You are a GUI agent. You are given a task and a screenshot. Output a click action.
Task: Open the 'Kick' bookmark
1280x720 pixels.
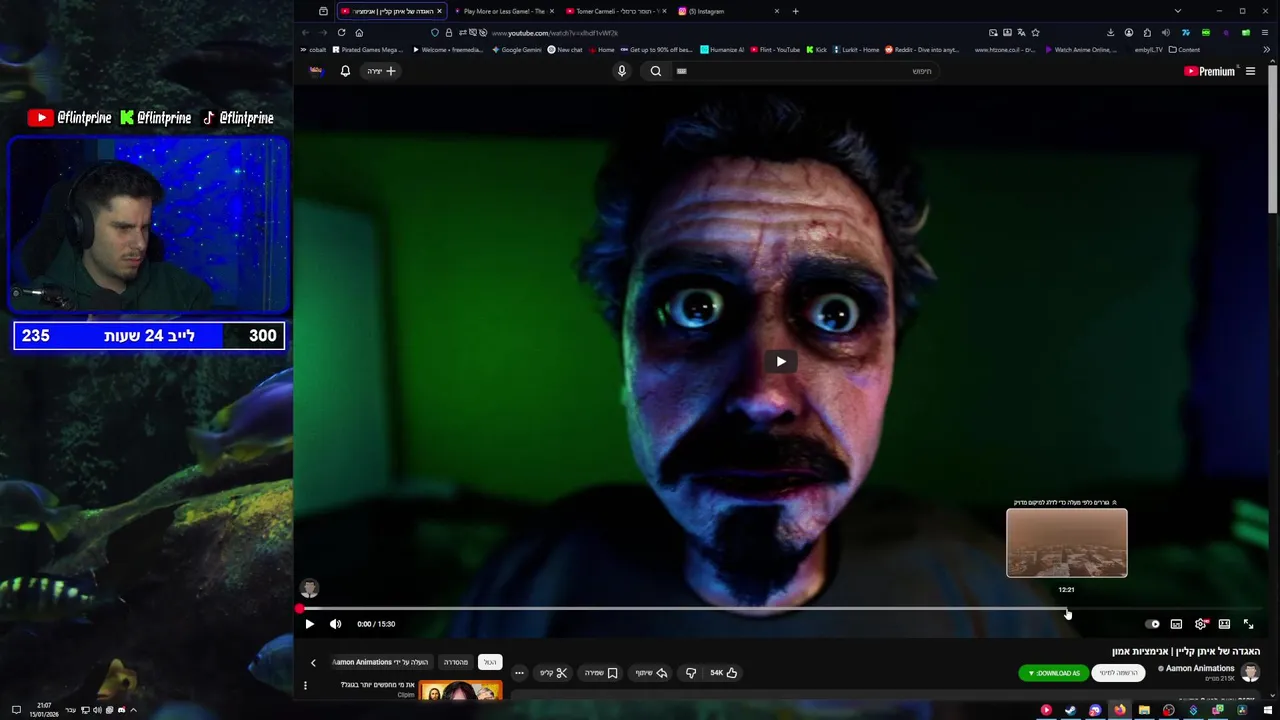[816, 49]
